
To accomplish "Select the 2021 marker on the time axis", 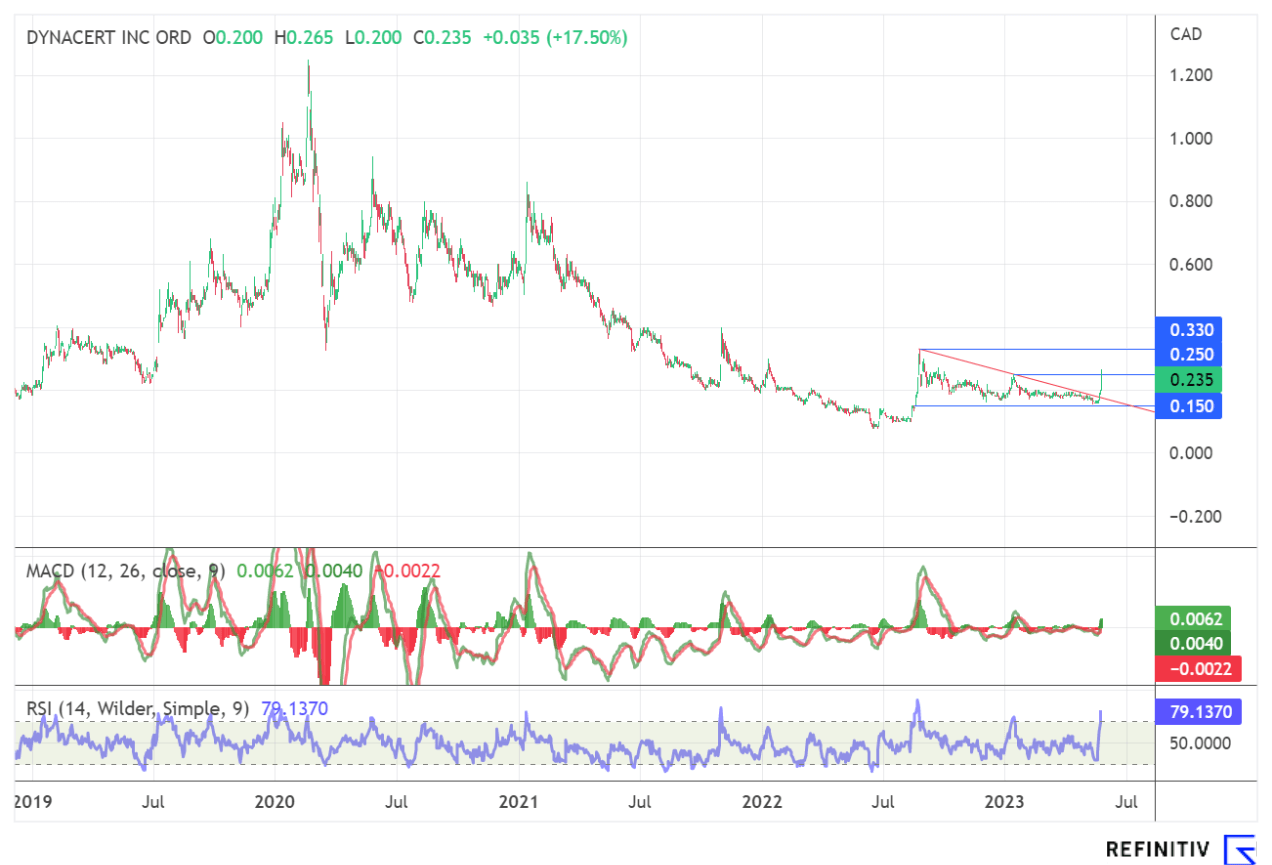I will [518, 801].
